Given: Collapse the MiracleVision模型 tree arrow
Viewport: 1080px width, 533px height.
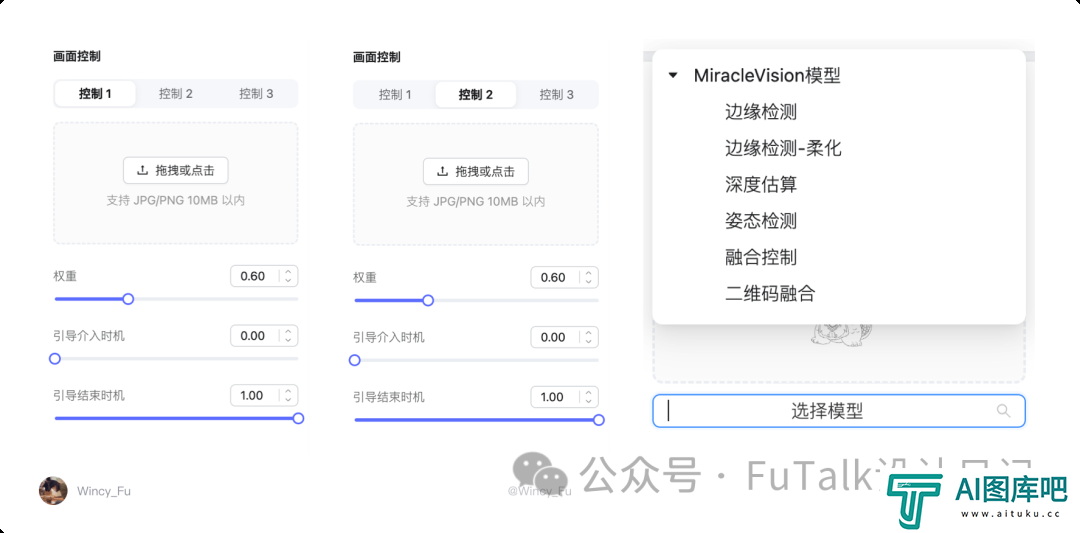Looking at the screenshot, I should point(673,76).
